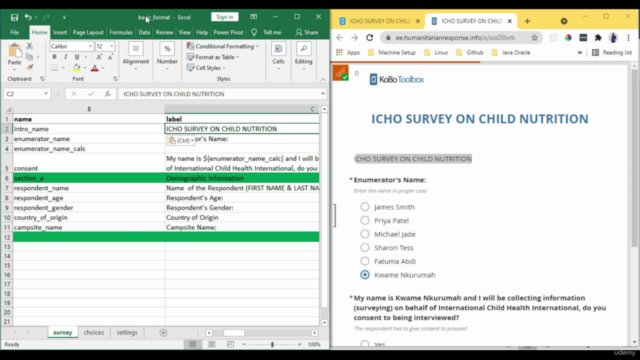Click the Tell me lightbulb icon

(254, 32)
